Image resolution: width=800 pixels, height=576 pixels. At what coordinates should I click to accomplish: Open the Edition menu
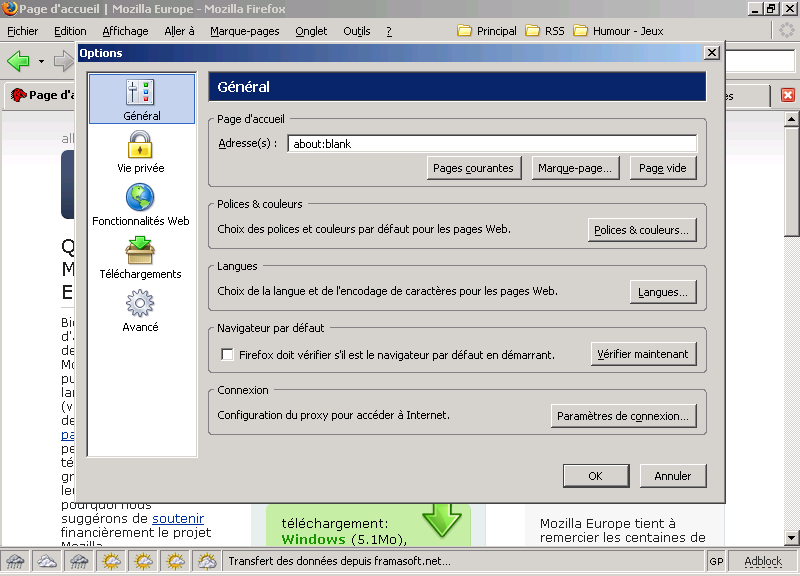[x=70, y=31]
